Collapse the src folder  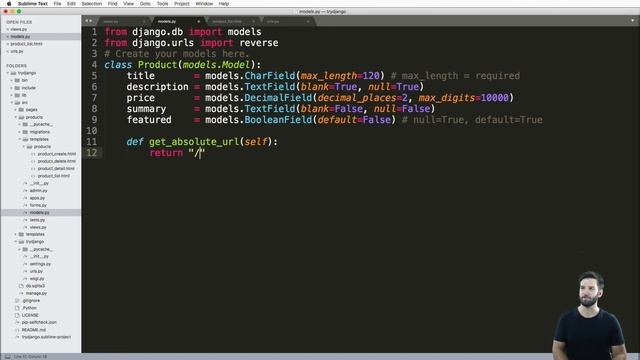[11, 102]
